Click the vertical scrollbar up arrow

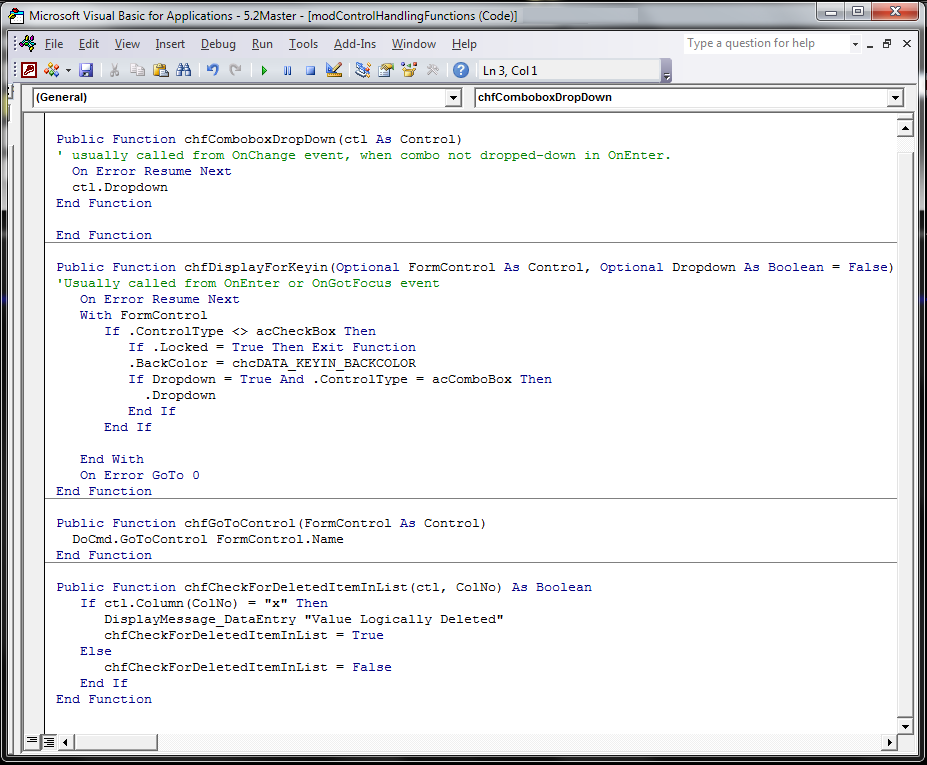(x=905, y=128)
